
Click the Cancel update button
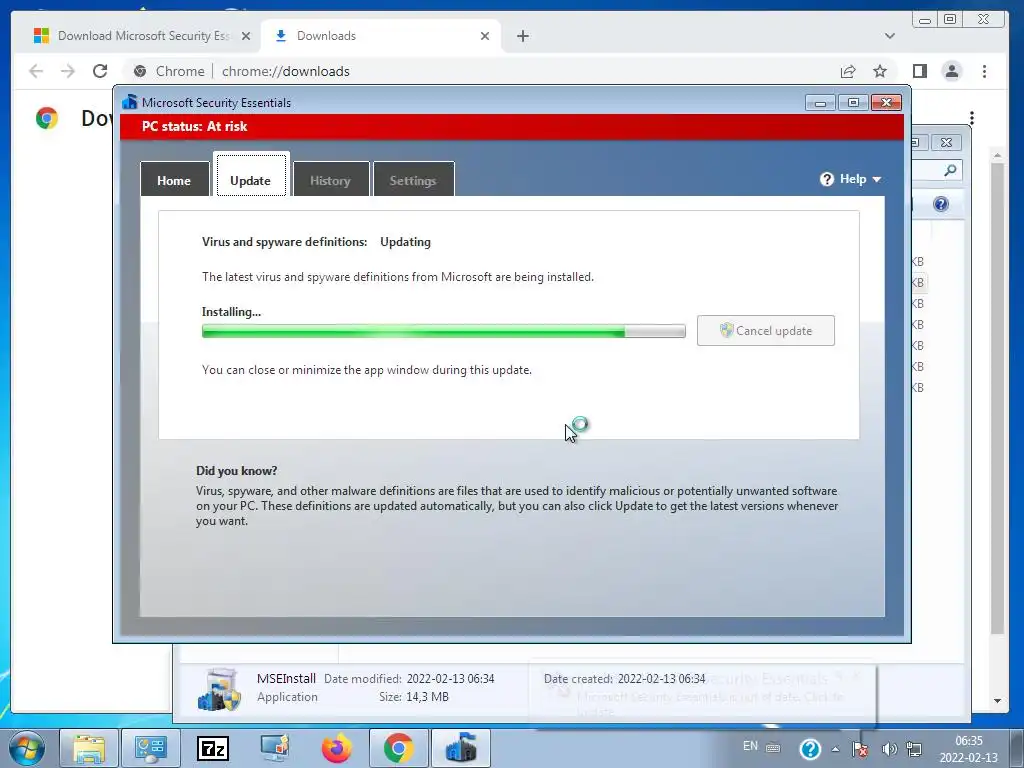click(x=765, y=330)
